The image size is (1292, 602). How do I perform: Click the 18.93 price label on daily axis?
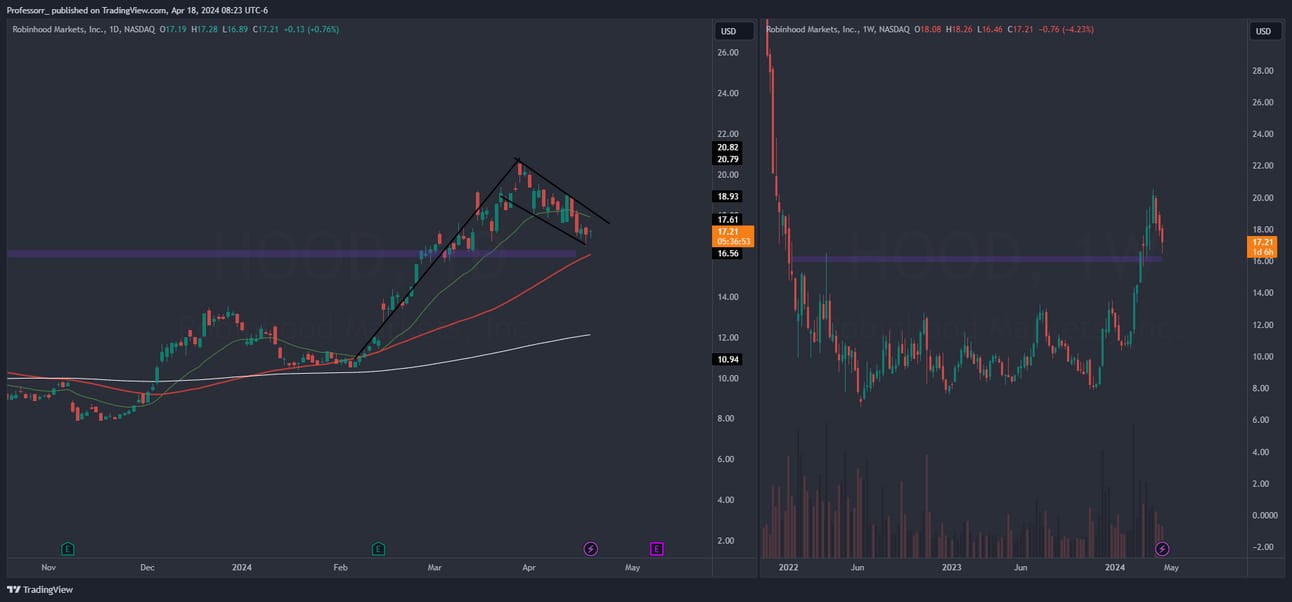pos(727,197)
